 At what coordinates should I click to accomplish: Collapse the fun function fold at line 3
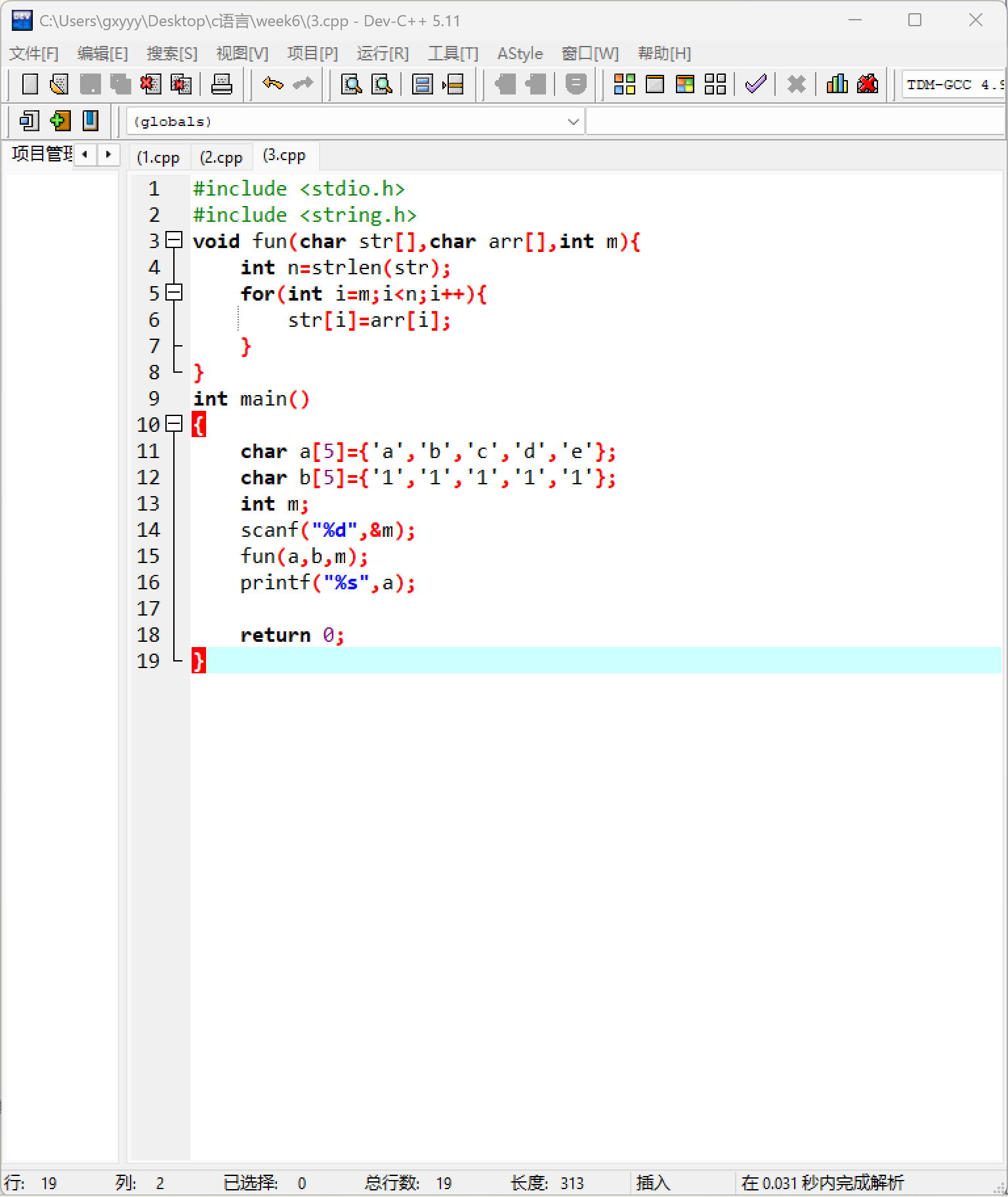pyautogui.click(x=174, y=240)
